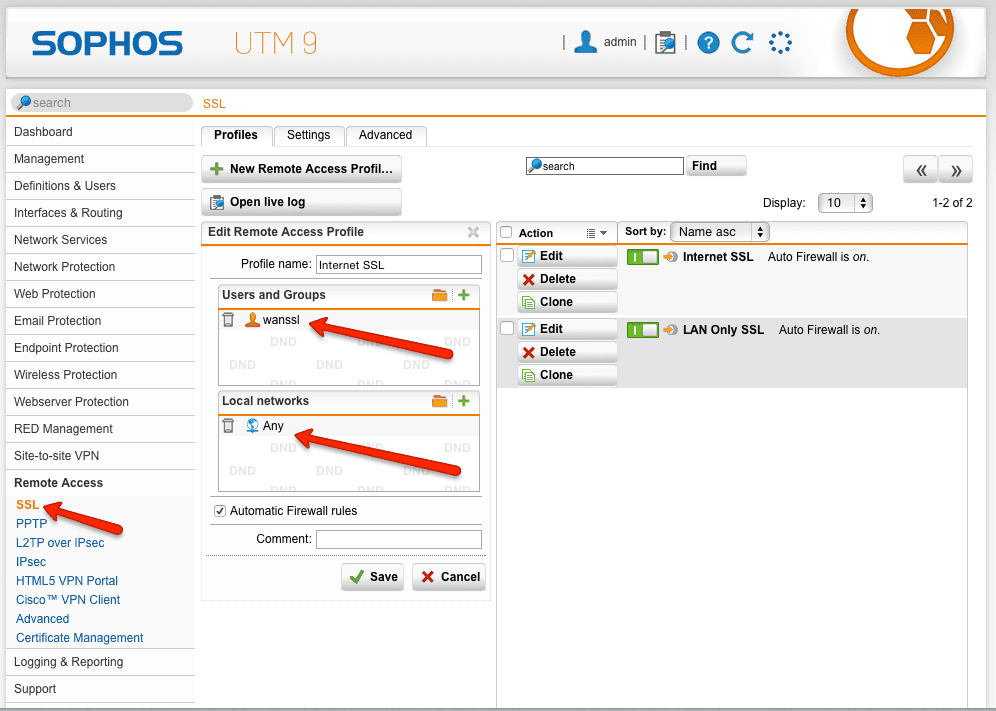Viewport: 996px width, 711px height.
Task: Switch to the Settings tab
Action: (x=309, y=135)
